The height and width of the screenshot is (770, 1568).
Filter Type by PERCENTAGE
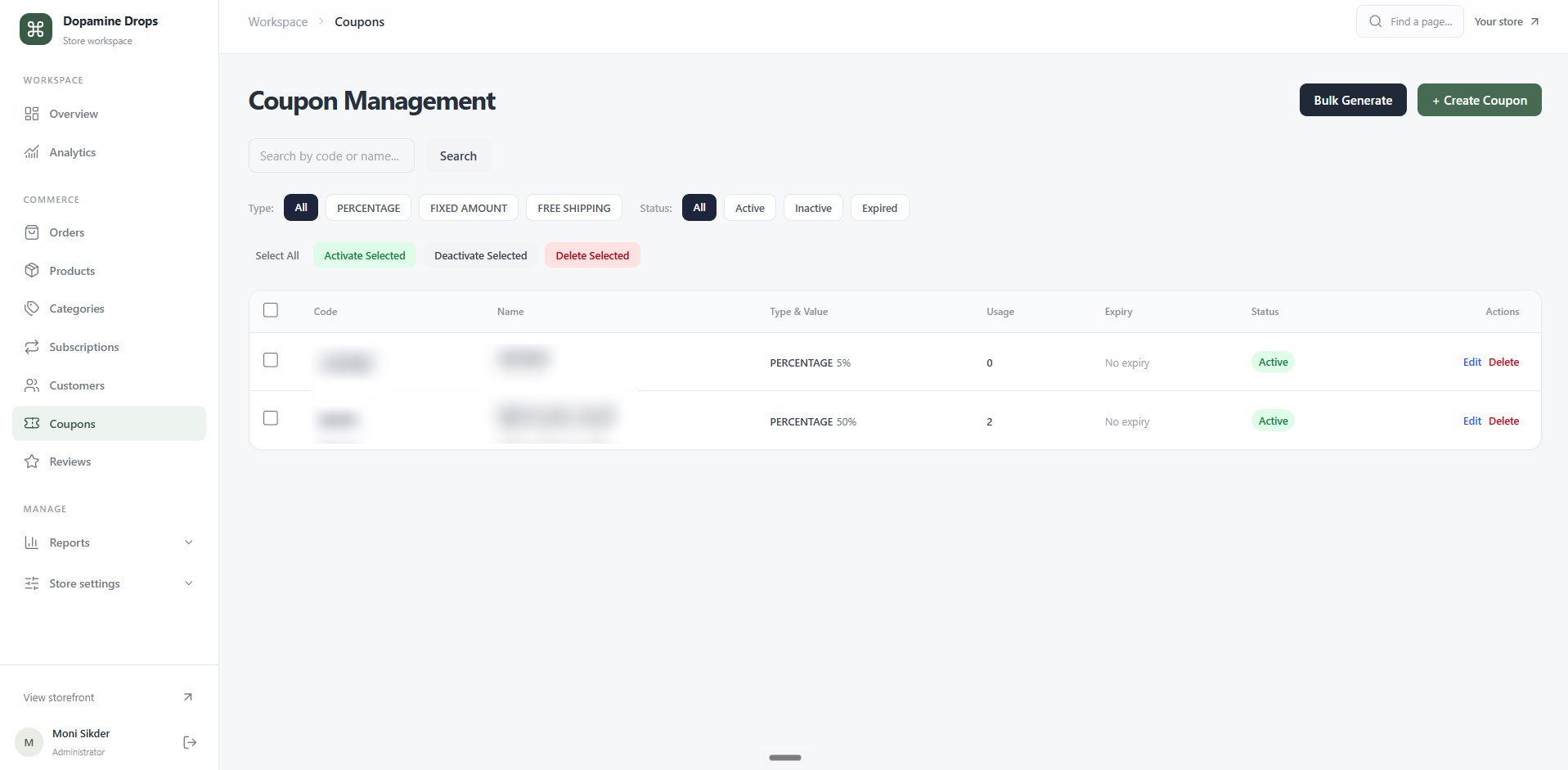pos(368,208)
